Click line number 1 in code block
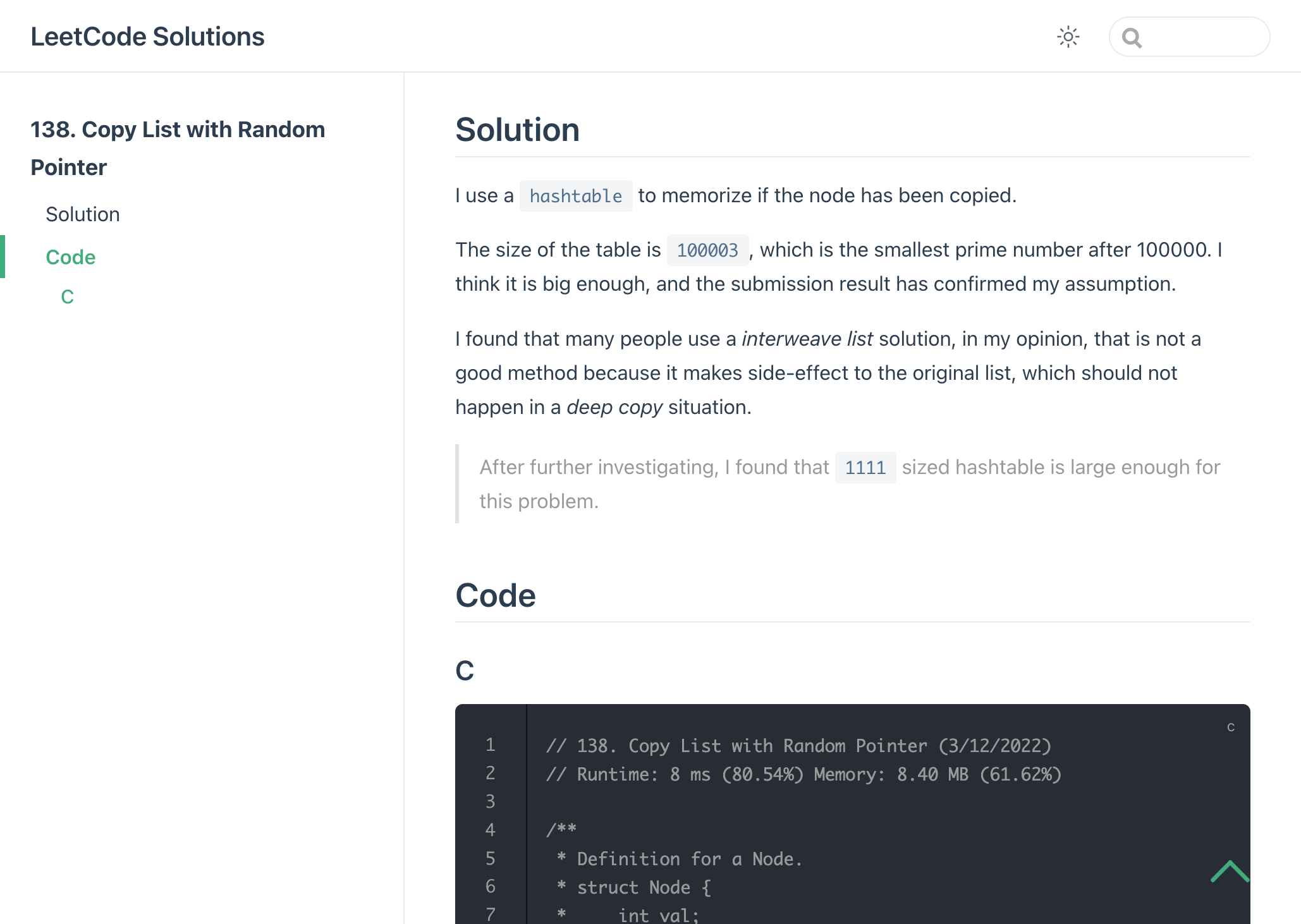 tap(491, 745)
